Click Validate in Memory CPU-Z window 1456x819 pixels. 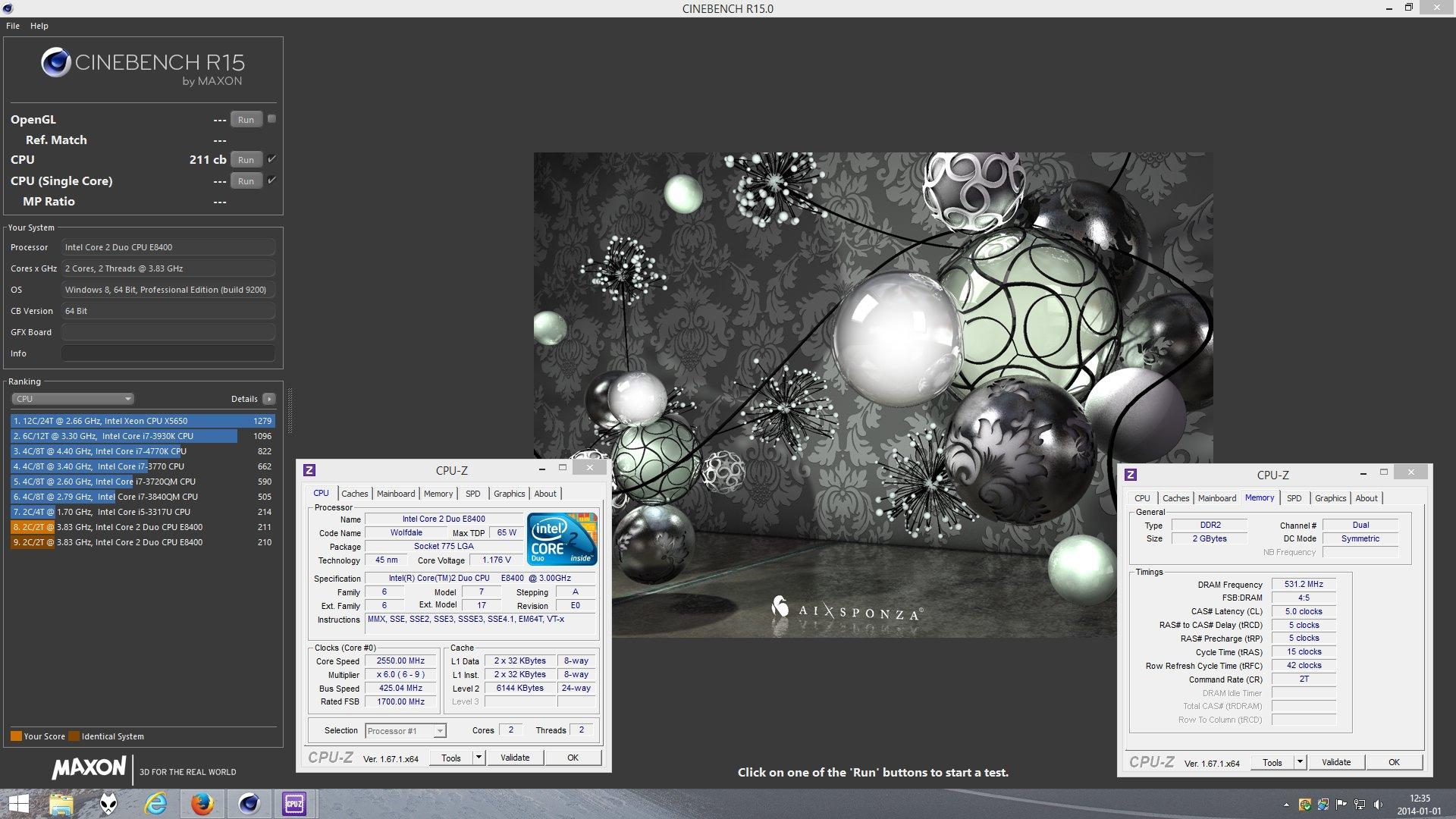point(1336,762)
